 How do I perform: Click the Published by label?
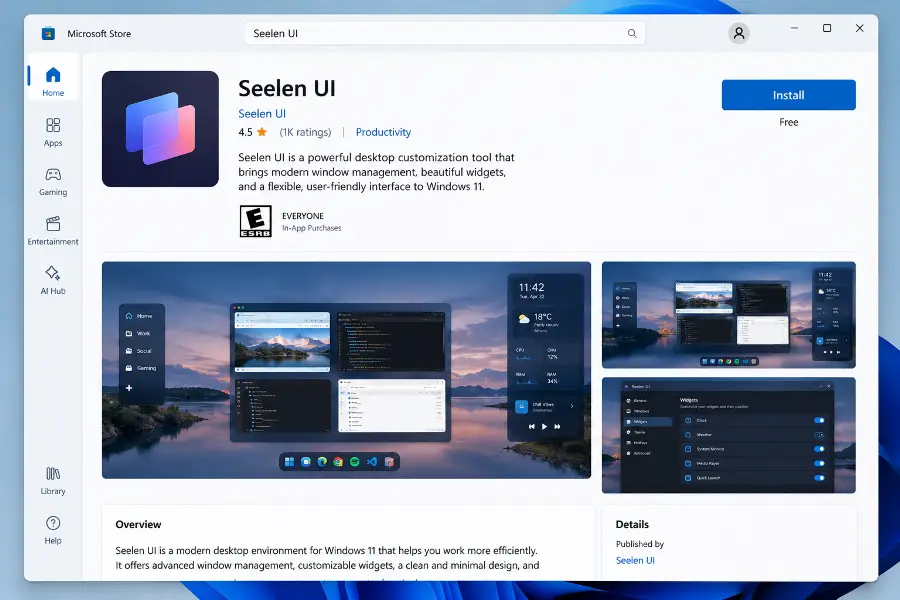tap(639, 544)
